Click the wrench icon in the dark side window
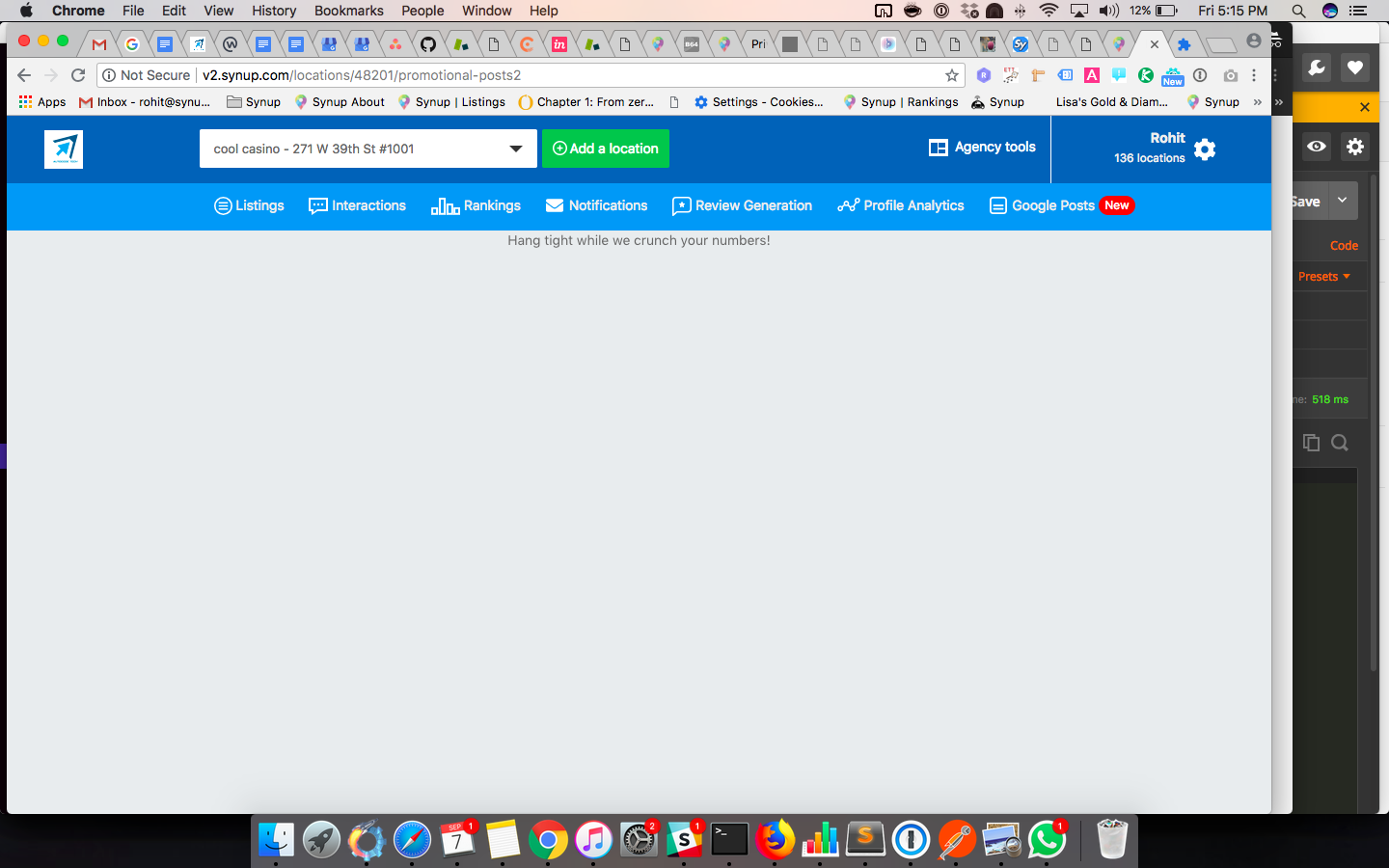 (x=1317, y=67)
